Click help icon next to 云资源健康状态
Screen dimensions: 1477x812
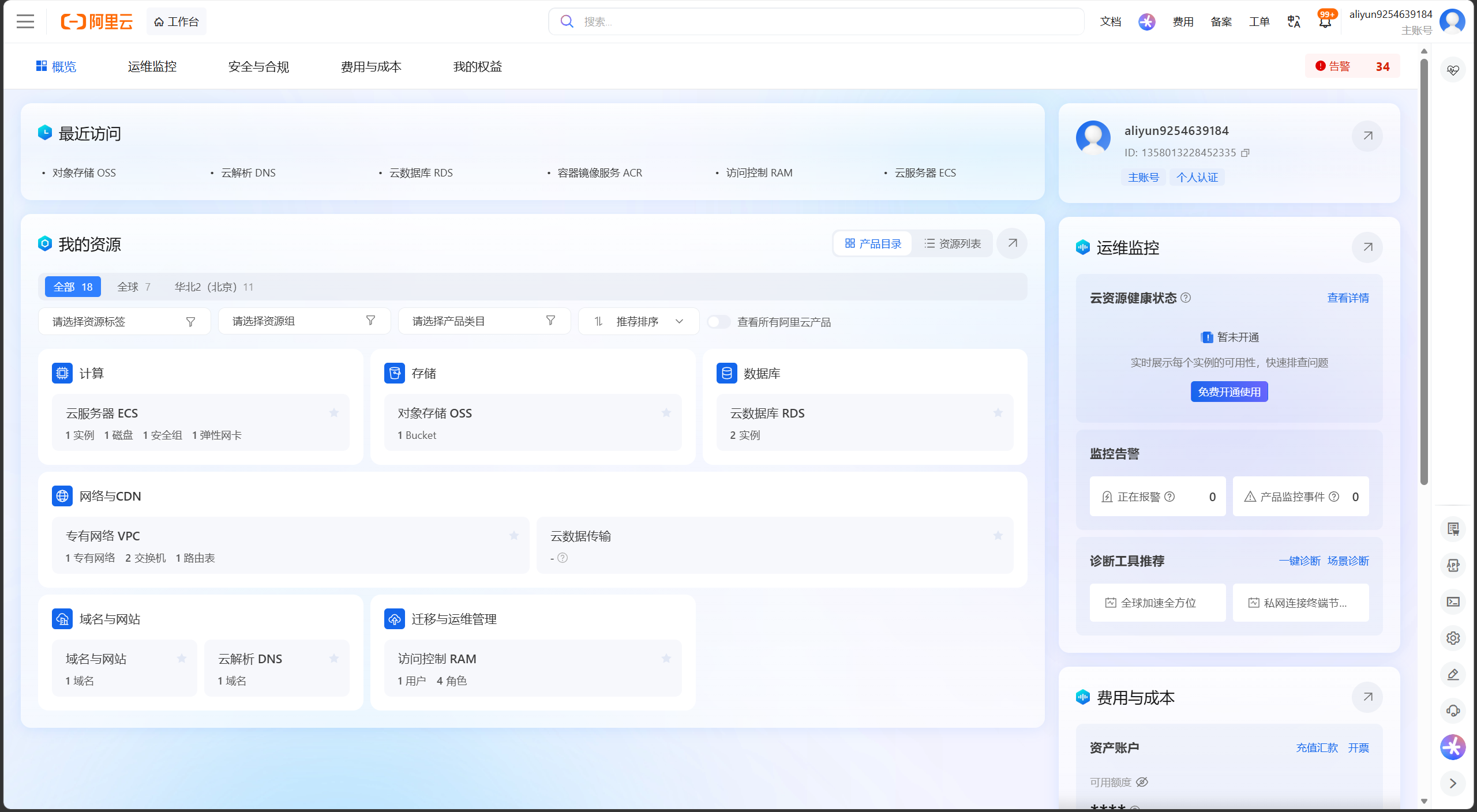pos(1186,298)
